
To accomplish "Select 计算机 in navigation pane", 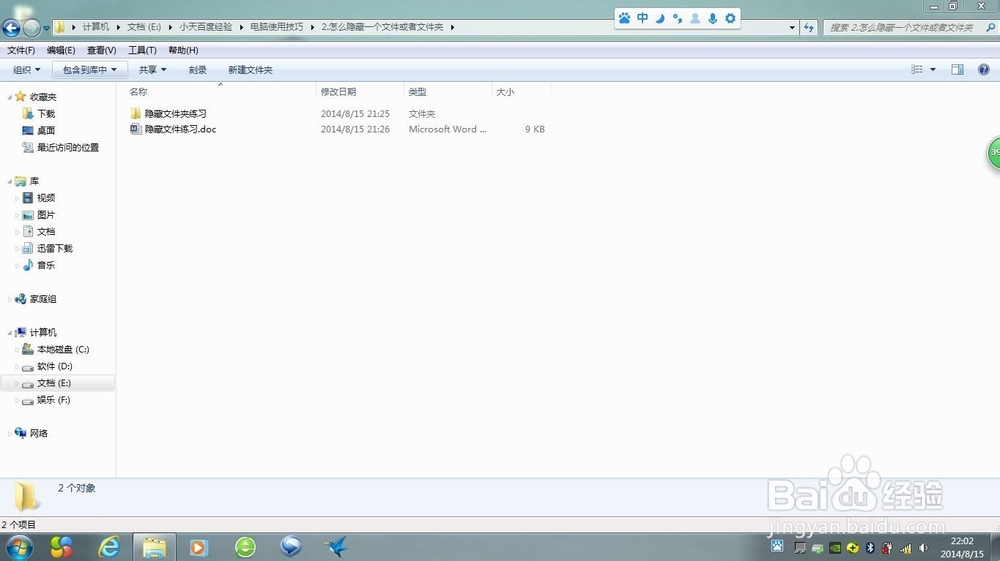I will click(43, 332).
